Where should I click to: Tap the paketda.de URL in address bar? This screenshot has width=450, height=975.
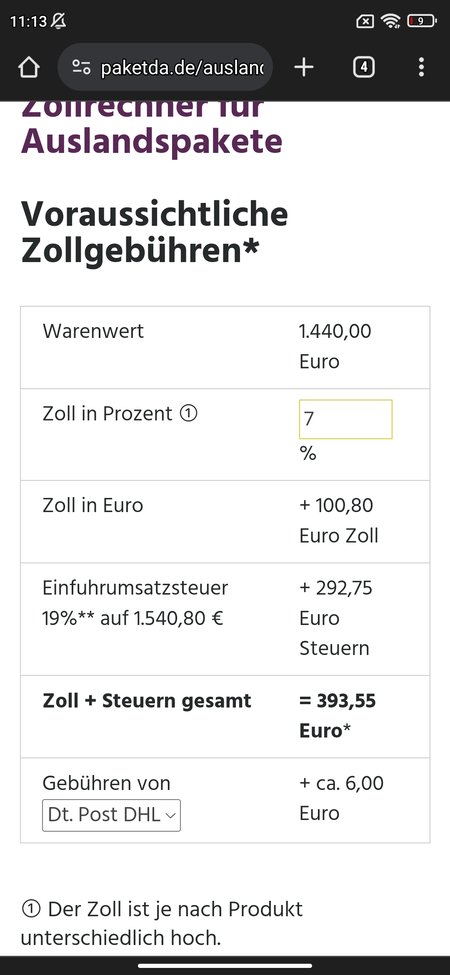coord(182,67)
